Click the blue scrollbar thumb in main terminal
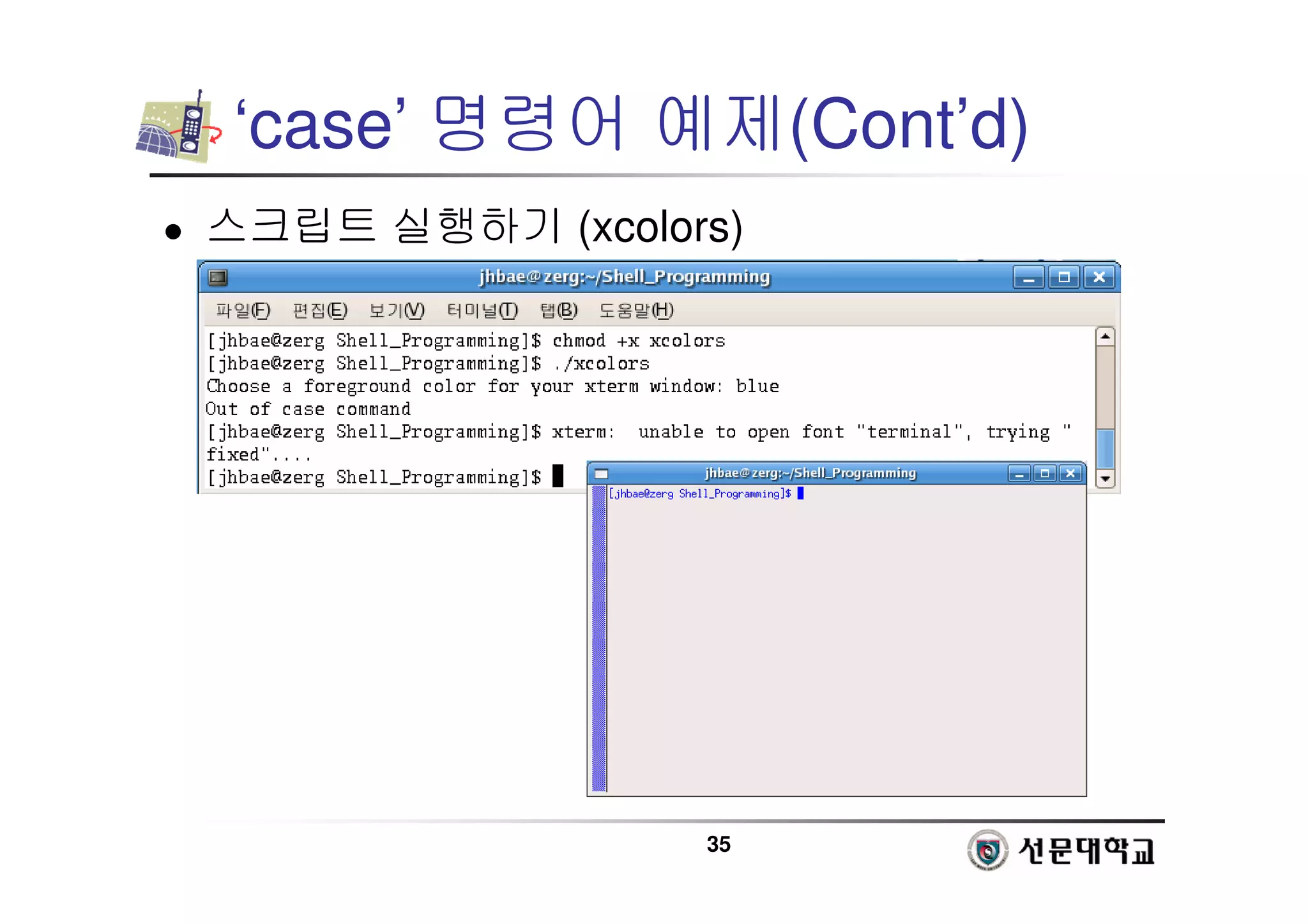The image size is (1308, 924). [x=1105, y=449]
